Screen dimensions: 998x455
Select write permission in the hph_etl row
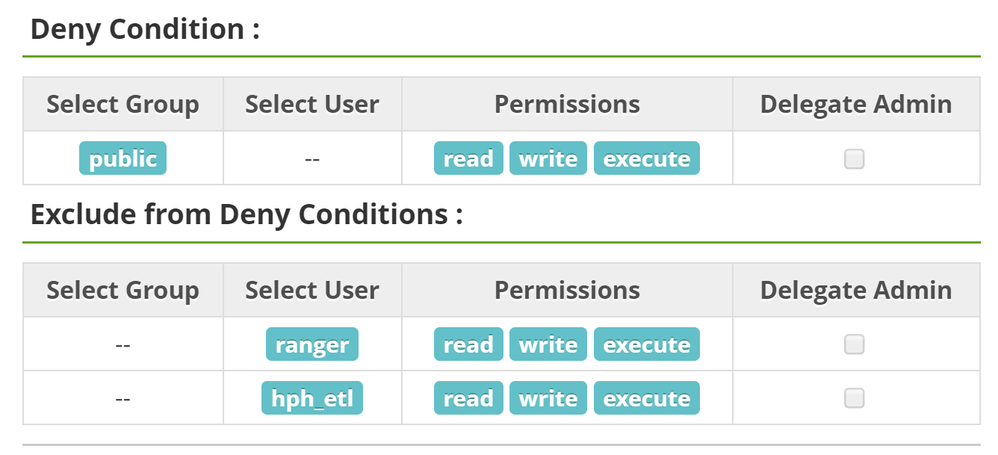click(549, 398)
